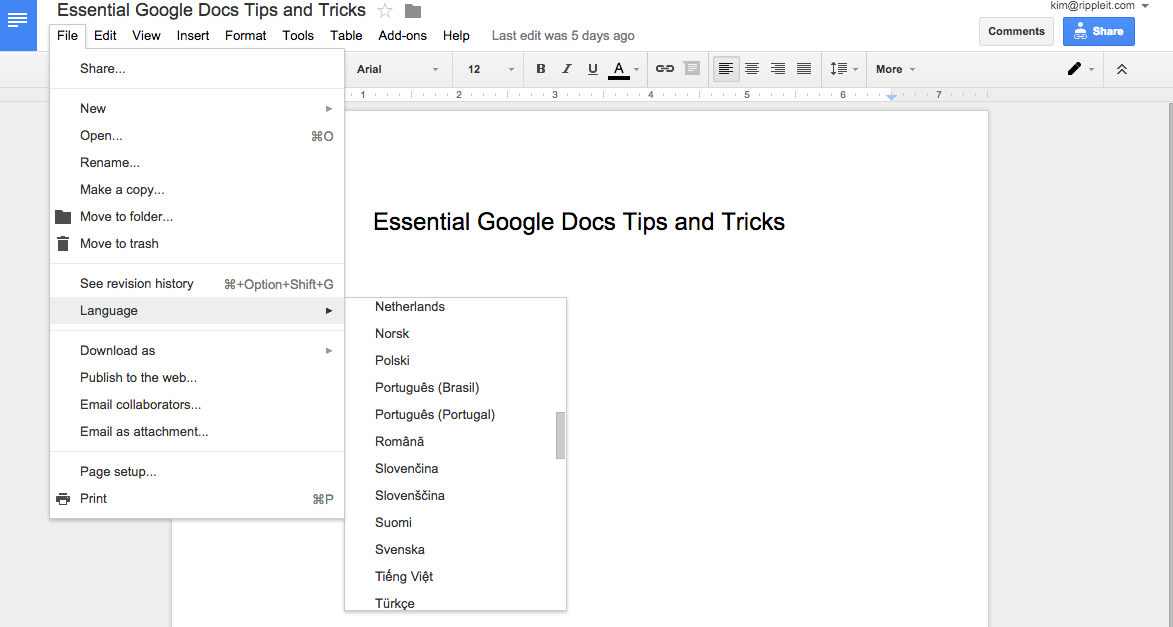
Task: Open the Edit menu
Action: click(x=105, y=35)
